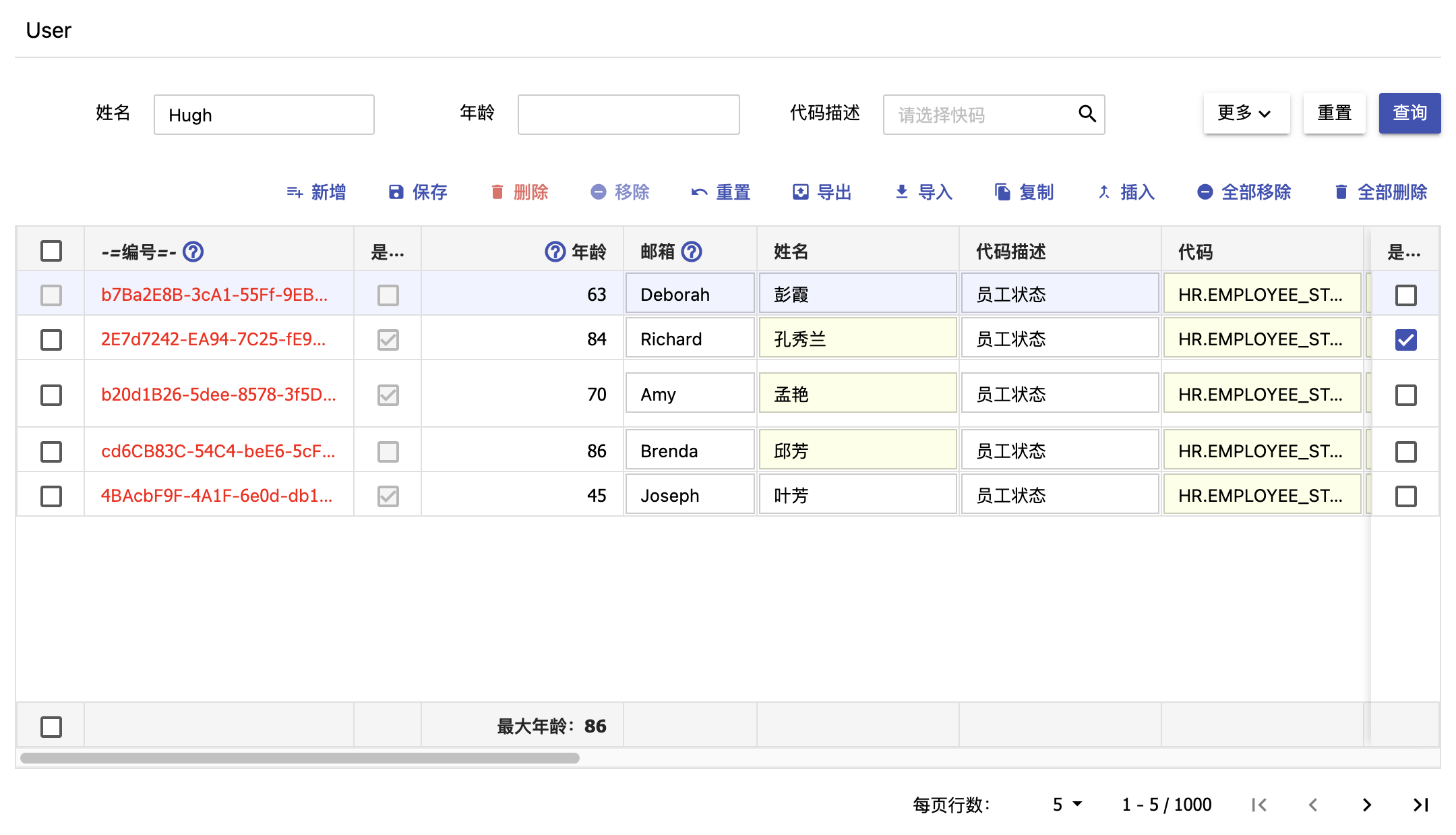
Task: Uncheck the enabled checkbox on Richard's row
Action: (1405, 340)
